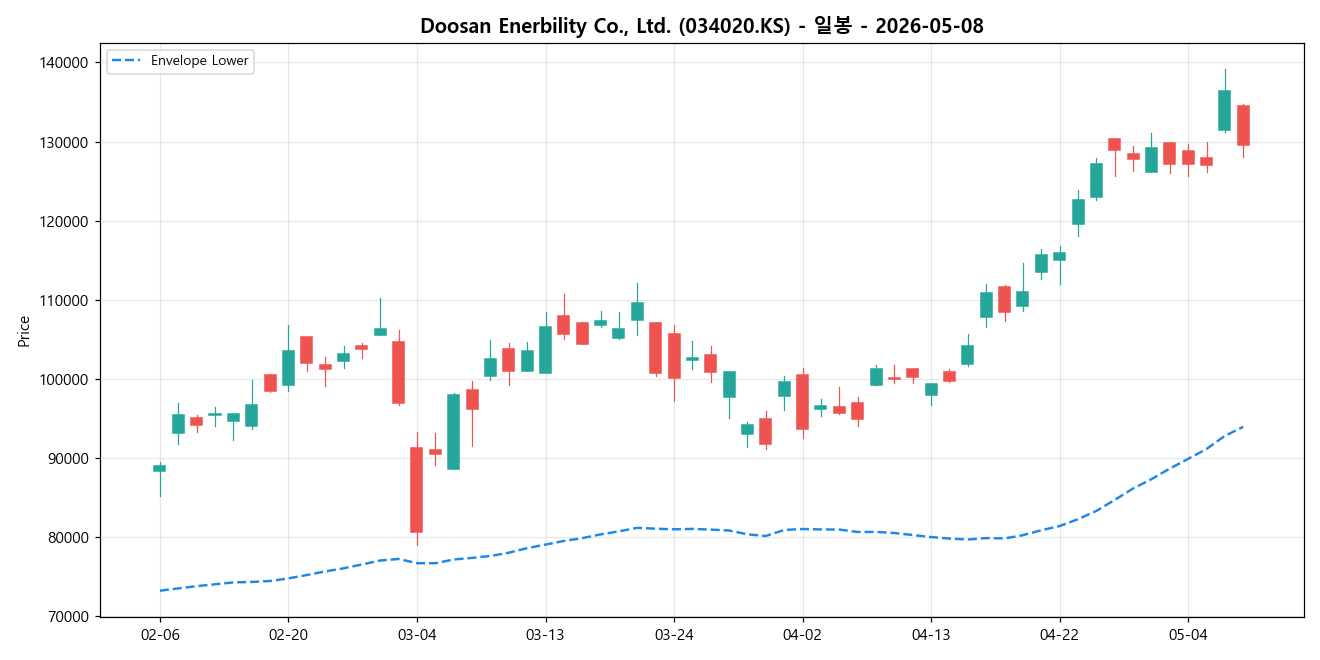Click the 03-04 date tick label
Screen dimensions: 1320x660
[417, 634]
